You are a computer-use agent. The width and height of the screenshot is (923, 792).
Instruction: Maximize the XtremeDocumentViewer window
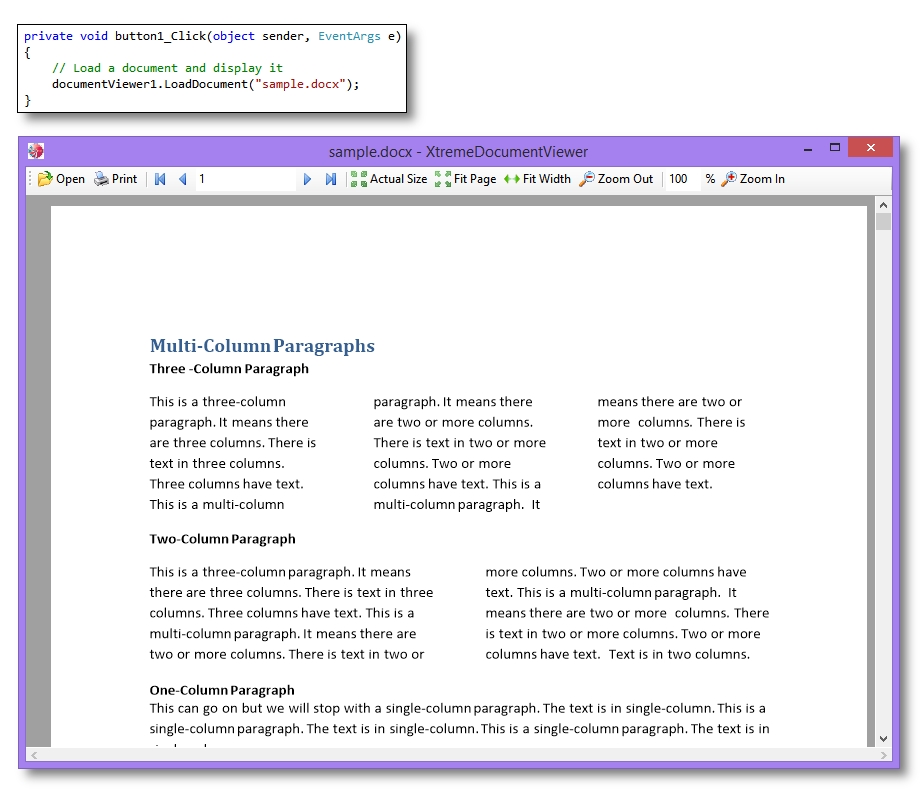[x=835, y=147]
